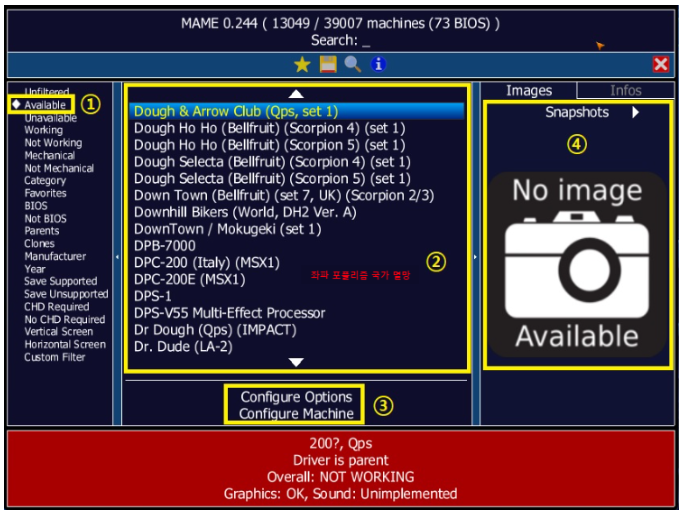This screenshot has width=684, height=516.
Task: Select the Working filter
Action: click(43, 130)
